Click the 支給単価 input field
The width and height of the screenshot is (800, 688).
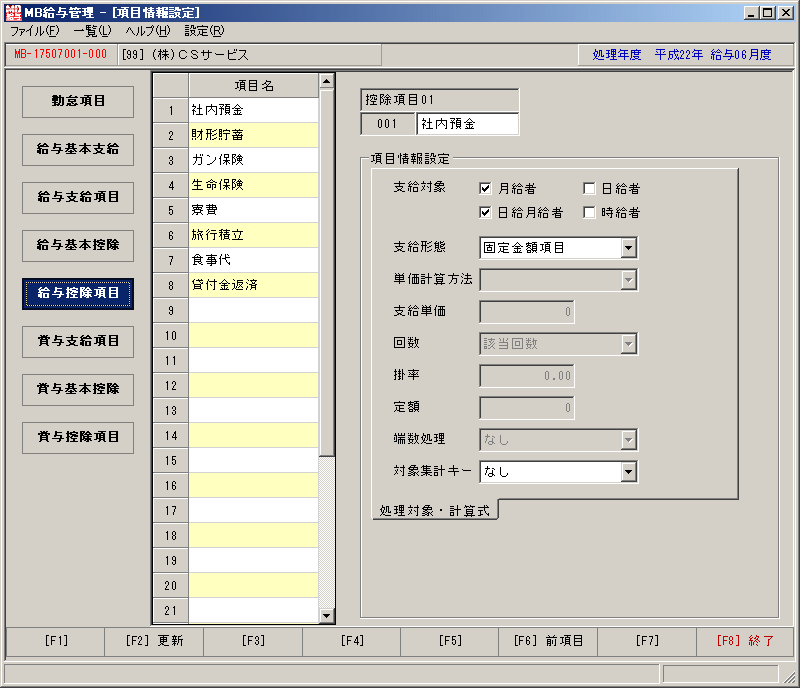tap(527, 312)
